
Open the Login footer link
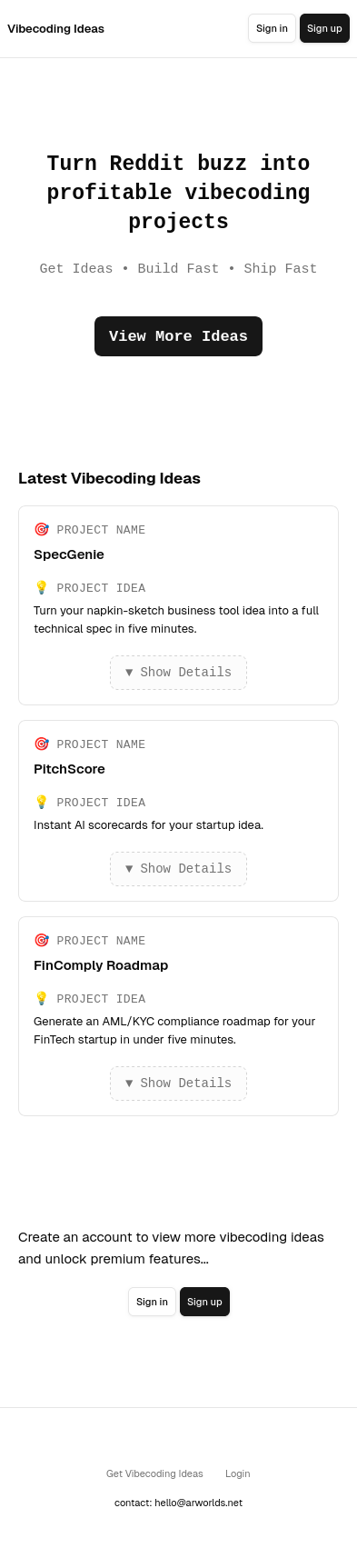tap(238, 1473)
